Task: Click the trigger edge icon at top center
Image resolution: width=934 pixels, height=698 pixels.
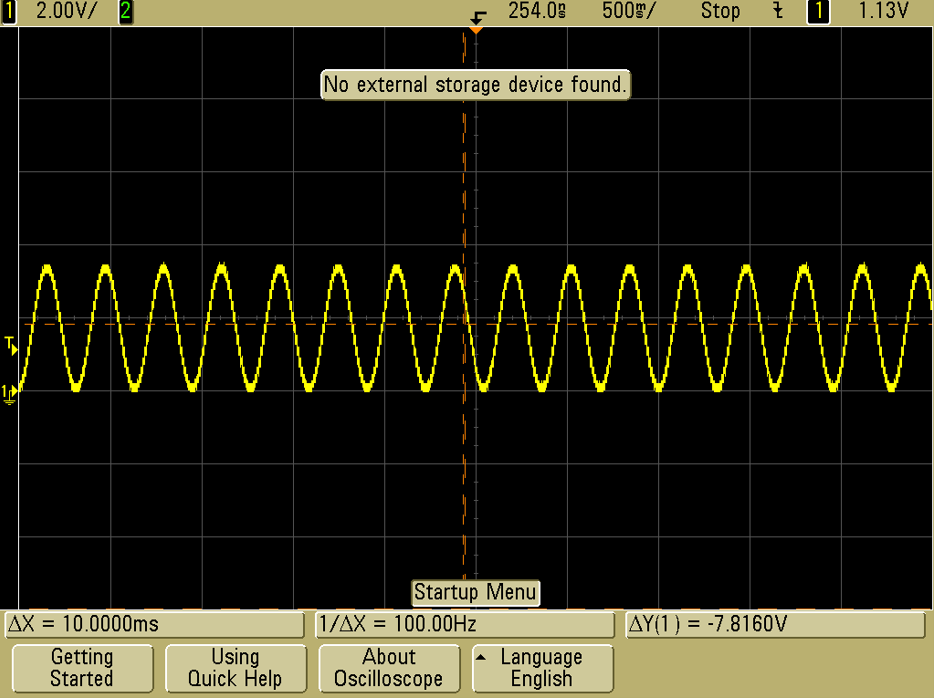Action: pos(478,16)
